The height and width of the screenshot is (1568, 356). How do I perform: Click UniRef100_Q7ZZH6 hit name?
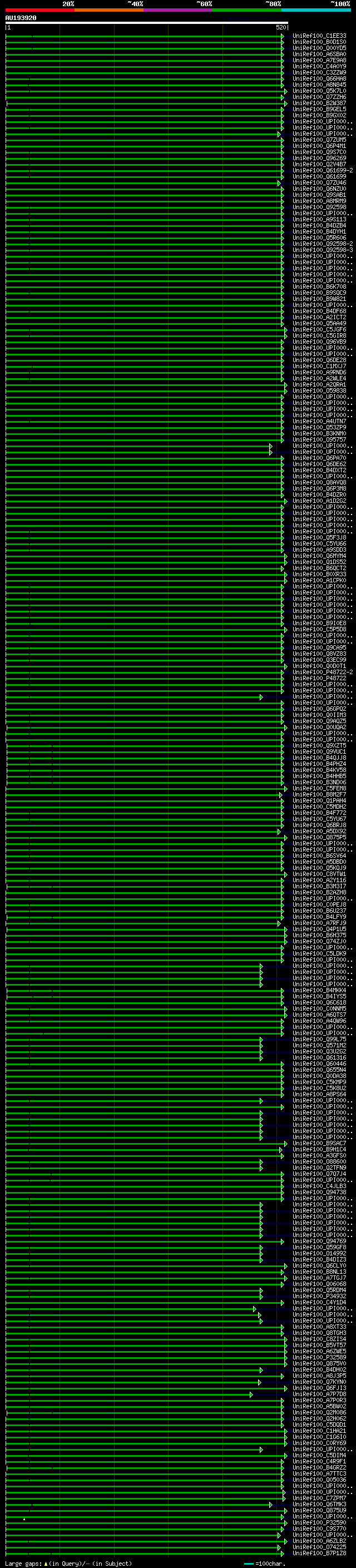pyautogui.click(x=319, y=97)
